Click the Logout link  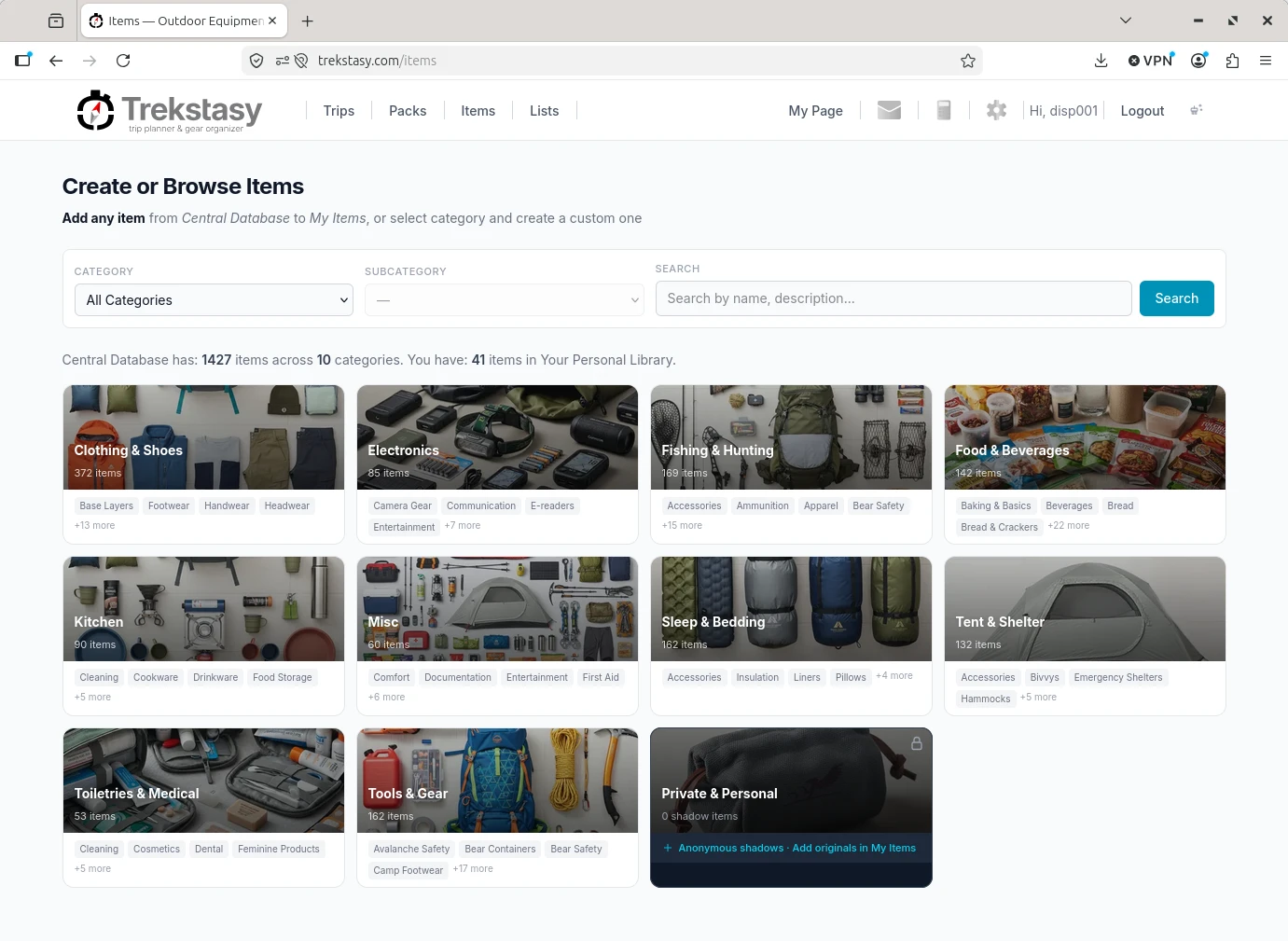click(1143, 111)
